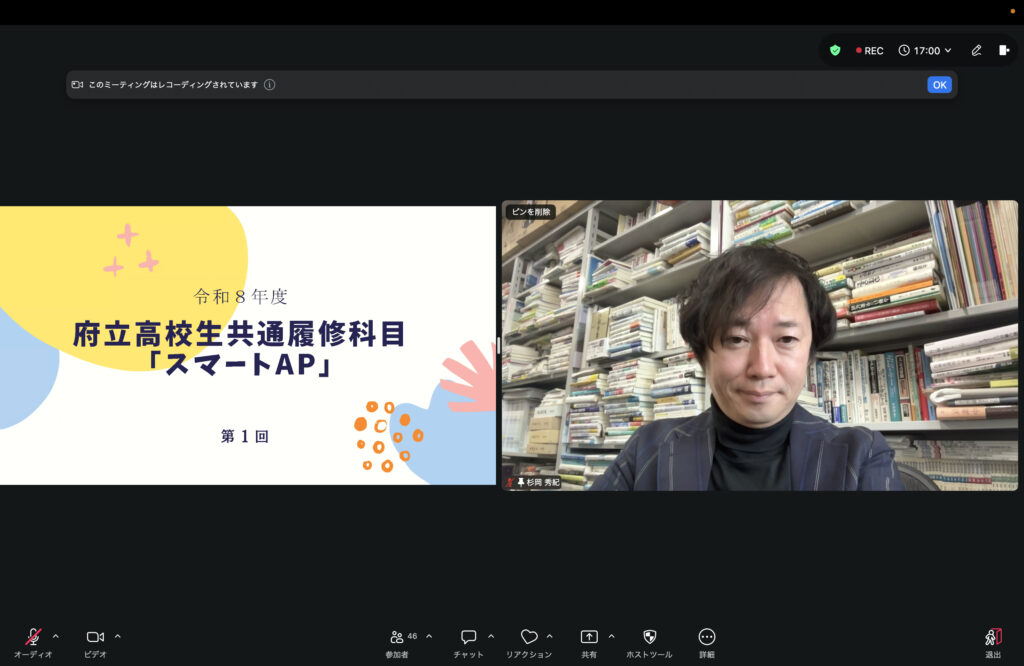Start screen sharing with 共有 icon
This screenshot has width=1024, height=666.
(x=589, y=637)
